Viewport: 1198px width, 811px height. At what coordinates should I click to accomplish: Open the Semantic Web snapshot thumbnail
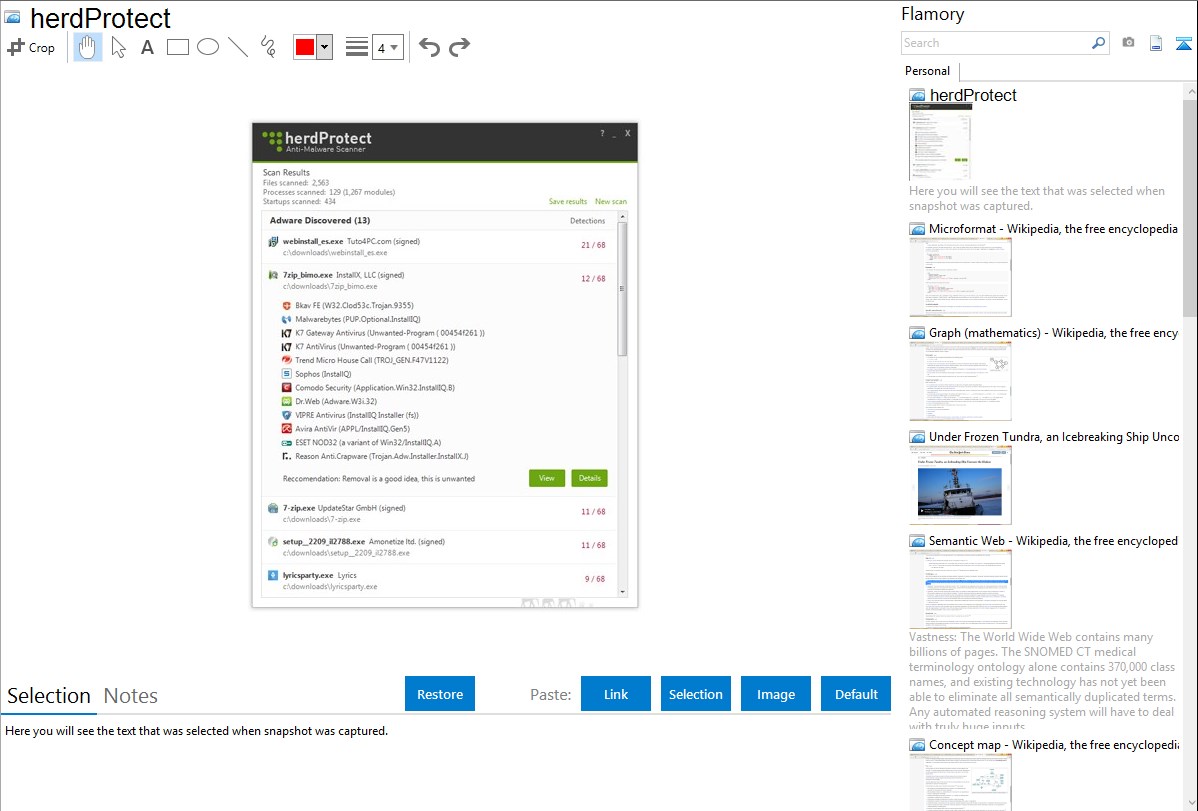[x=960, y=589]
